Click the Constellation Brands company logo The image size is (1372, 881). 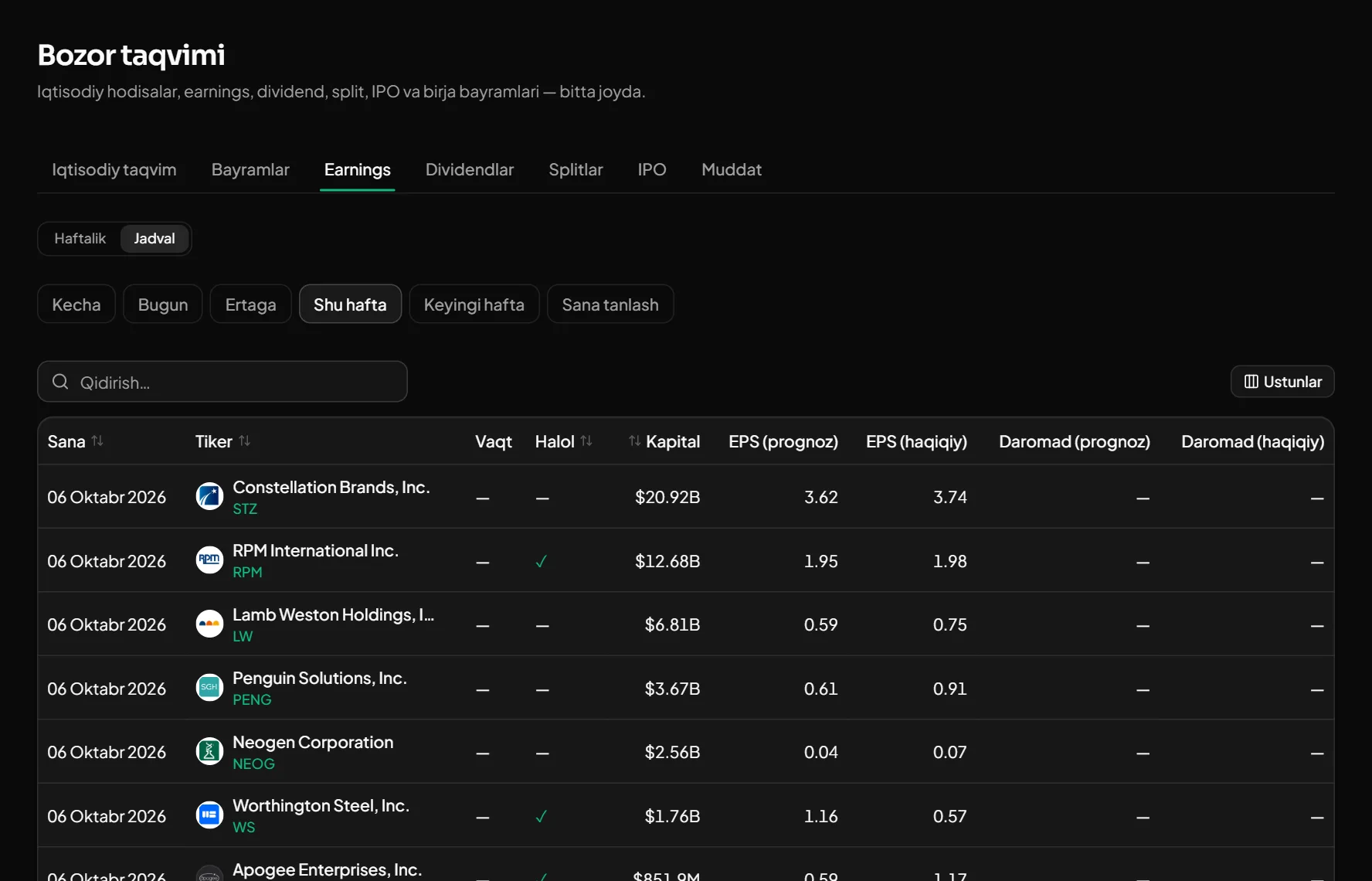pos(209,496)
